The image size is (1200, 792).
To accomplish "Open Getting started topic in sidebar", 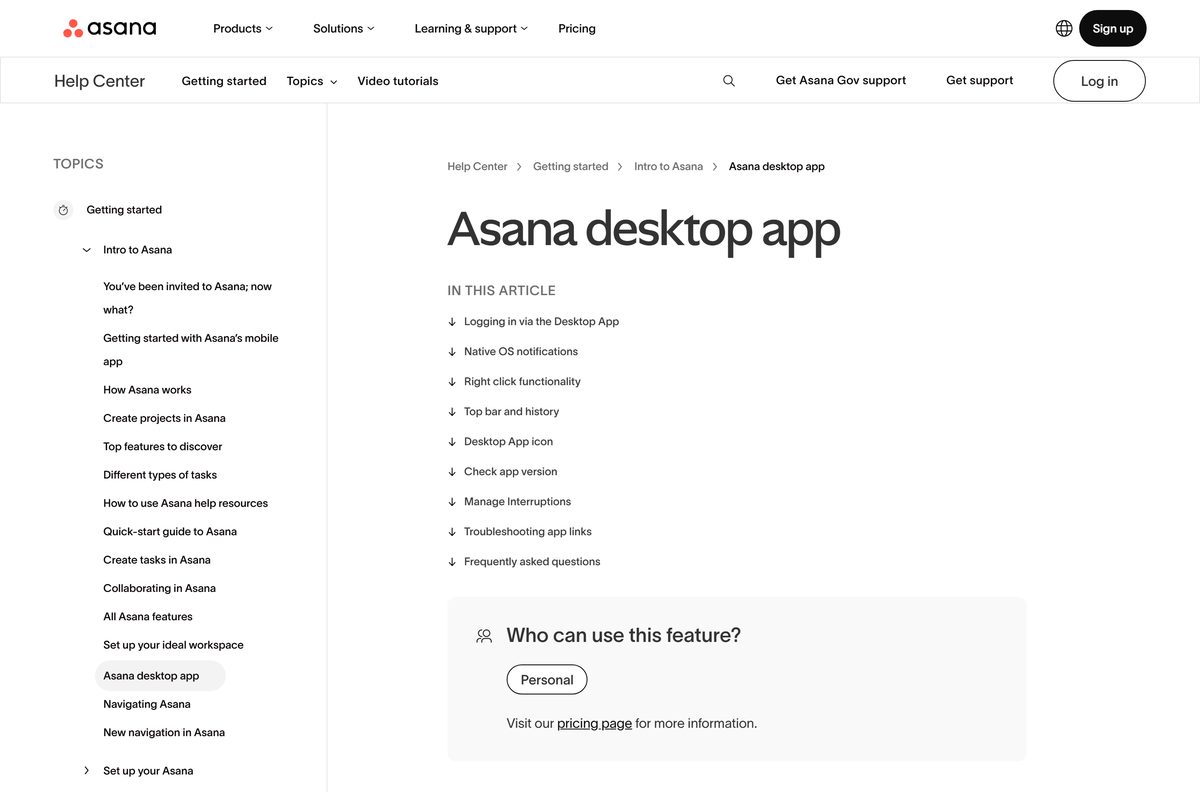I will [124, 210].
